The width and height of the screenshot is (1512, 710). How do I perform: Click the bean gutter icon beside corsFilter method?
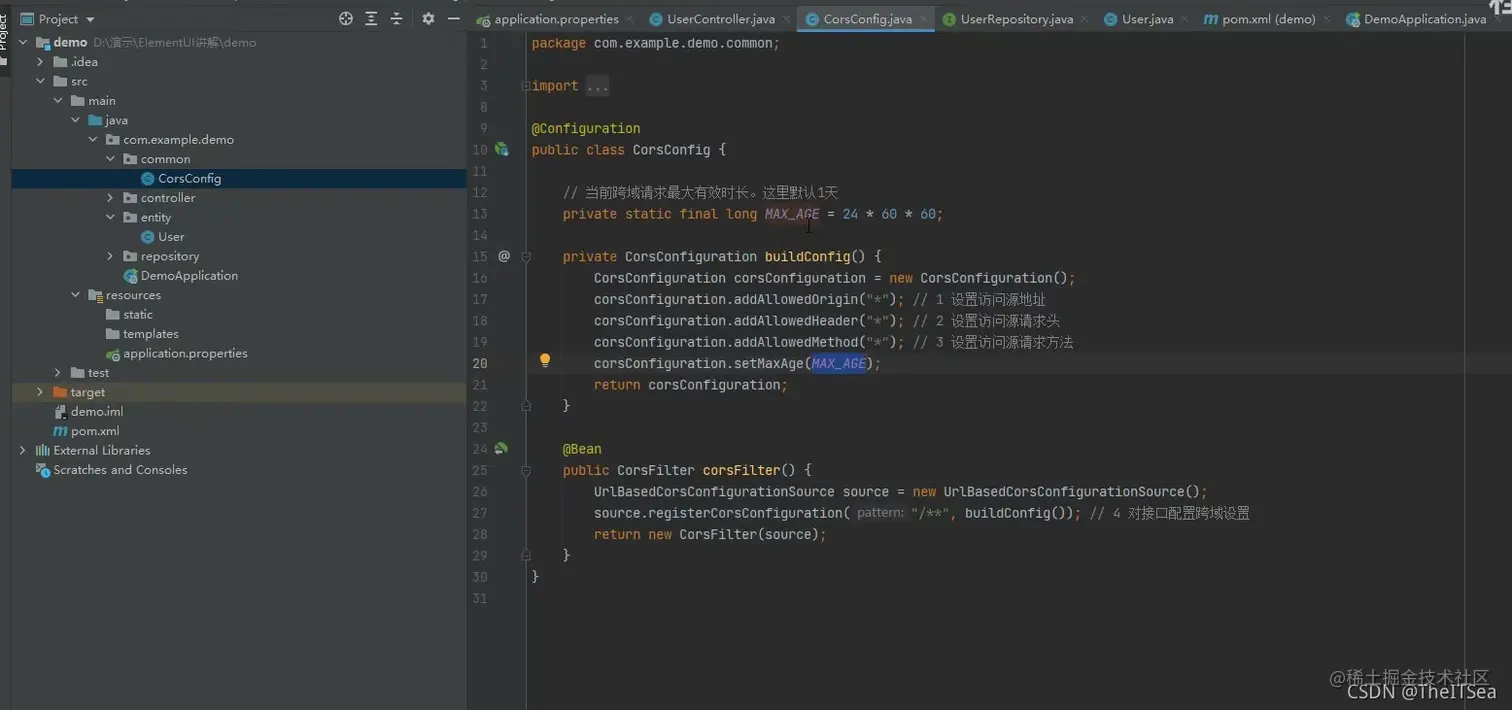coord(501,448)
